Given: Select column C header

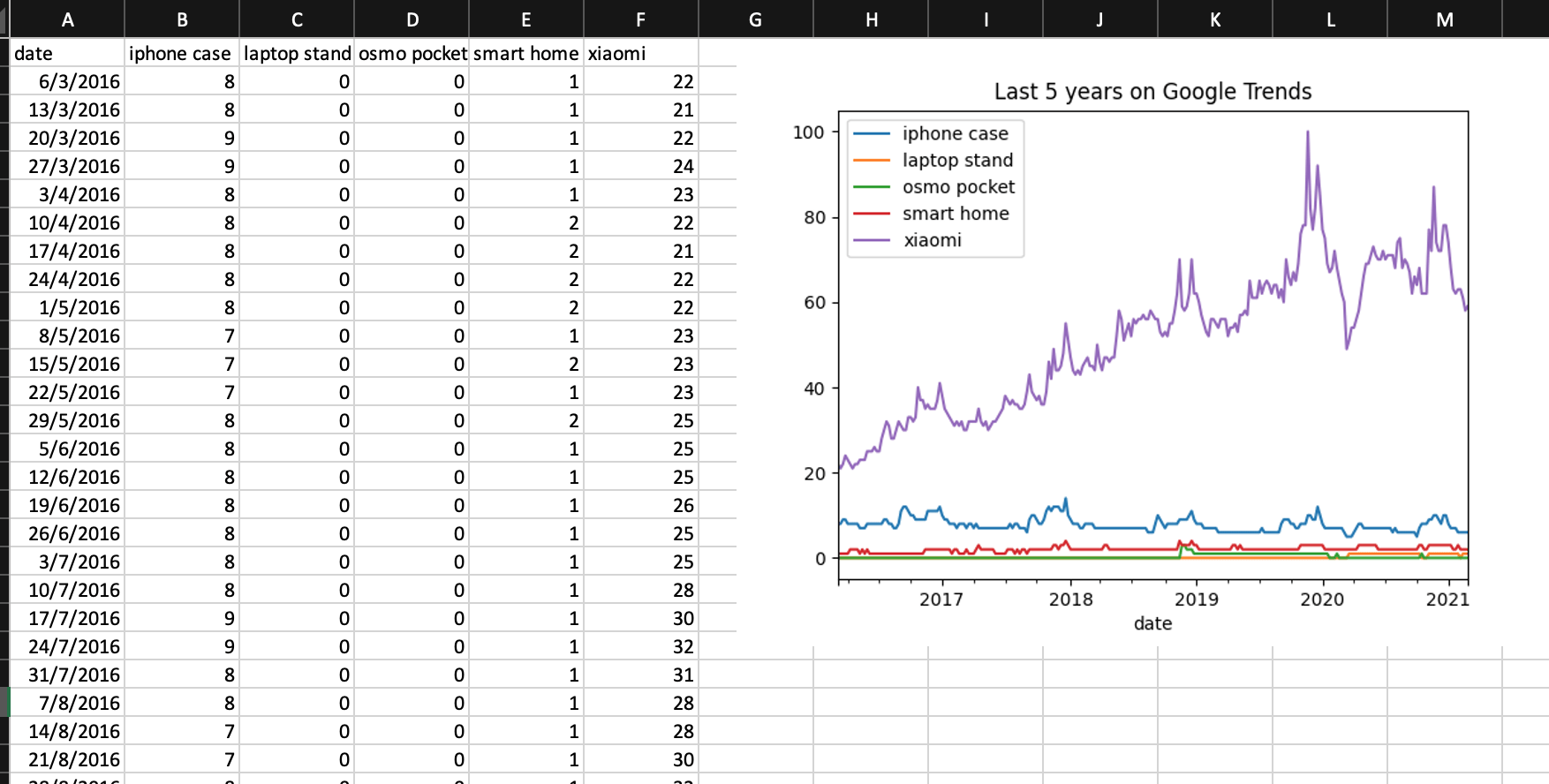Looking at the screenshot, I should point(297,19).
